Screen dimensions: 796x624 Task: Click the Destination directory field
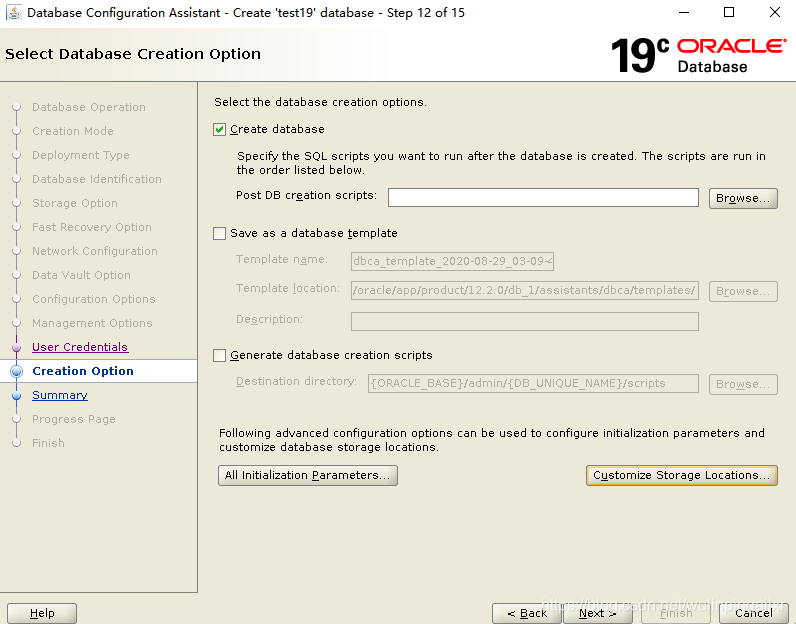[533, 384]
